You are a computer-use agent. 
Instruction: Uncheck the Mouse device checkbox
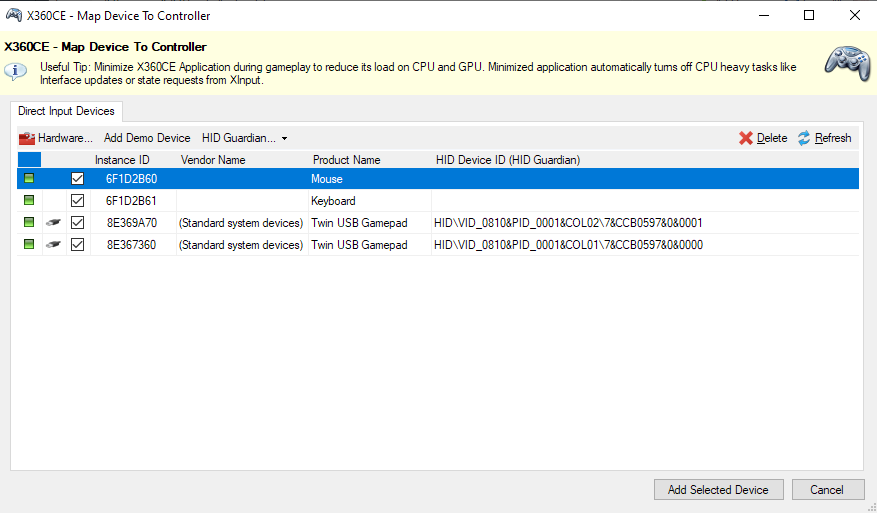(78, 179)
